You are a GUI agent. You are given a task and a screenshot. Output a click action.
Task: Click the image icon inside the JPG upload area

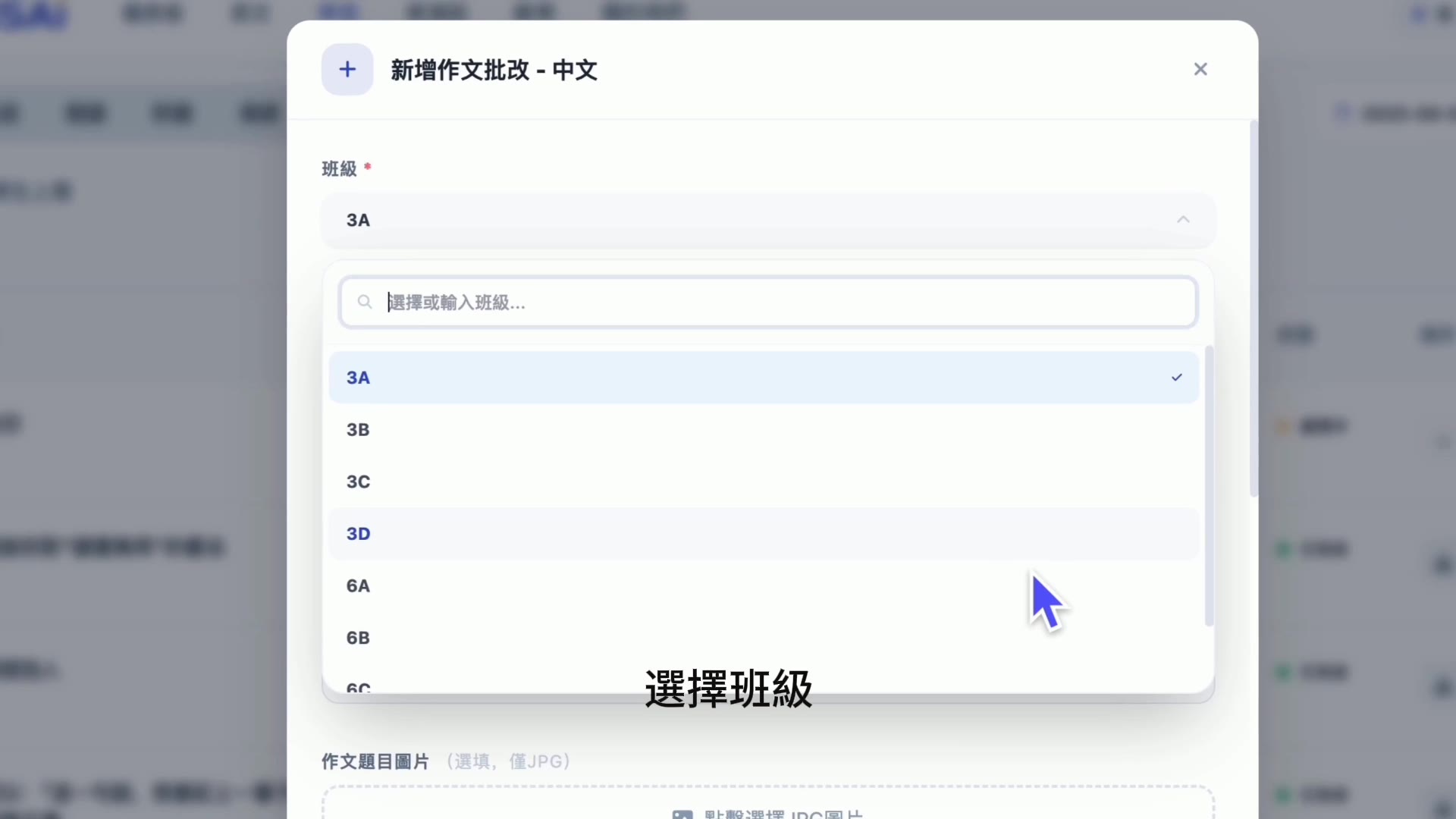(x=682, y=813)
